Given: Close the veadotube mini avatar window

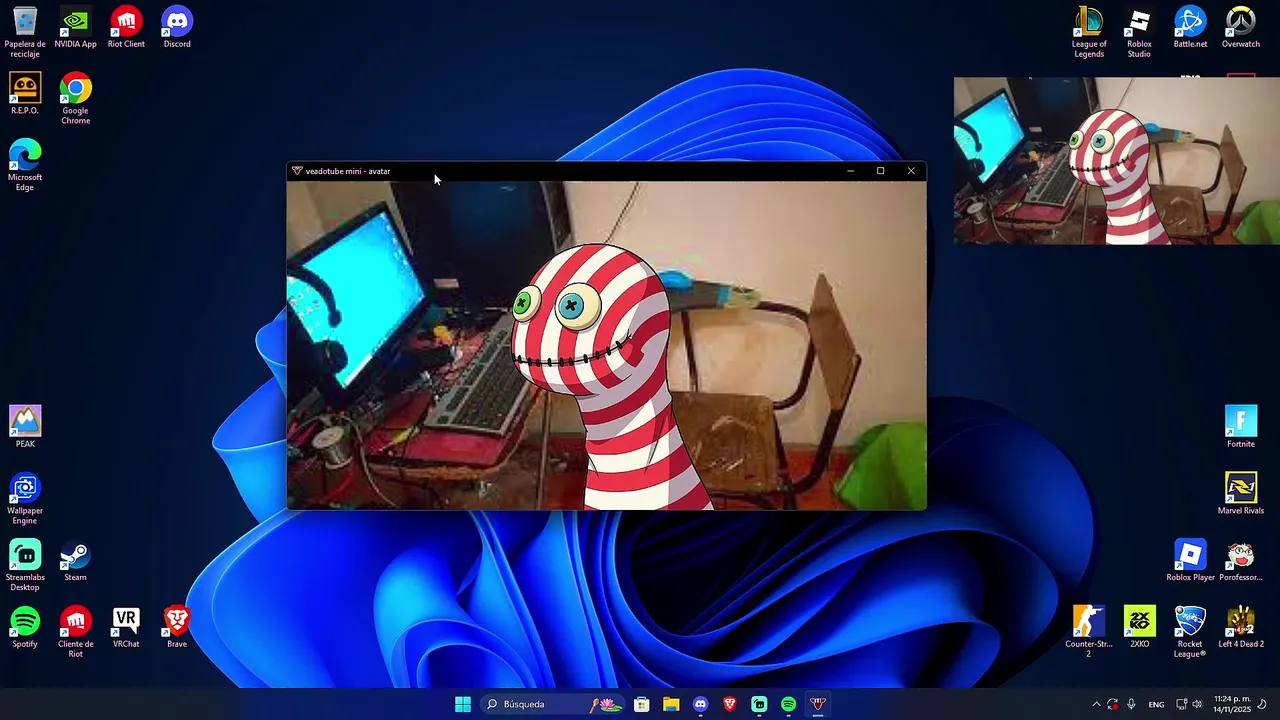Looking at the screenshot, I should 911,171.
